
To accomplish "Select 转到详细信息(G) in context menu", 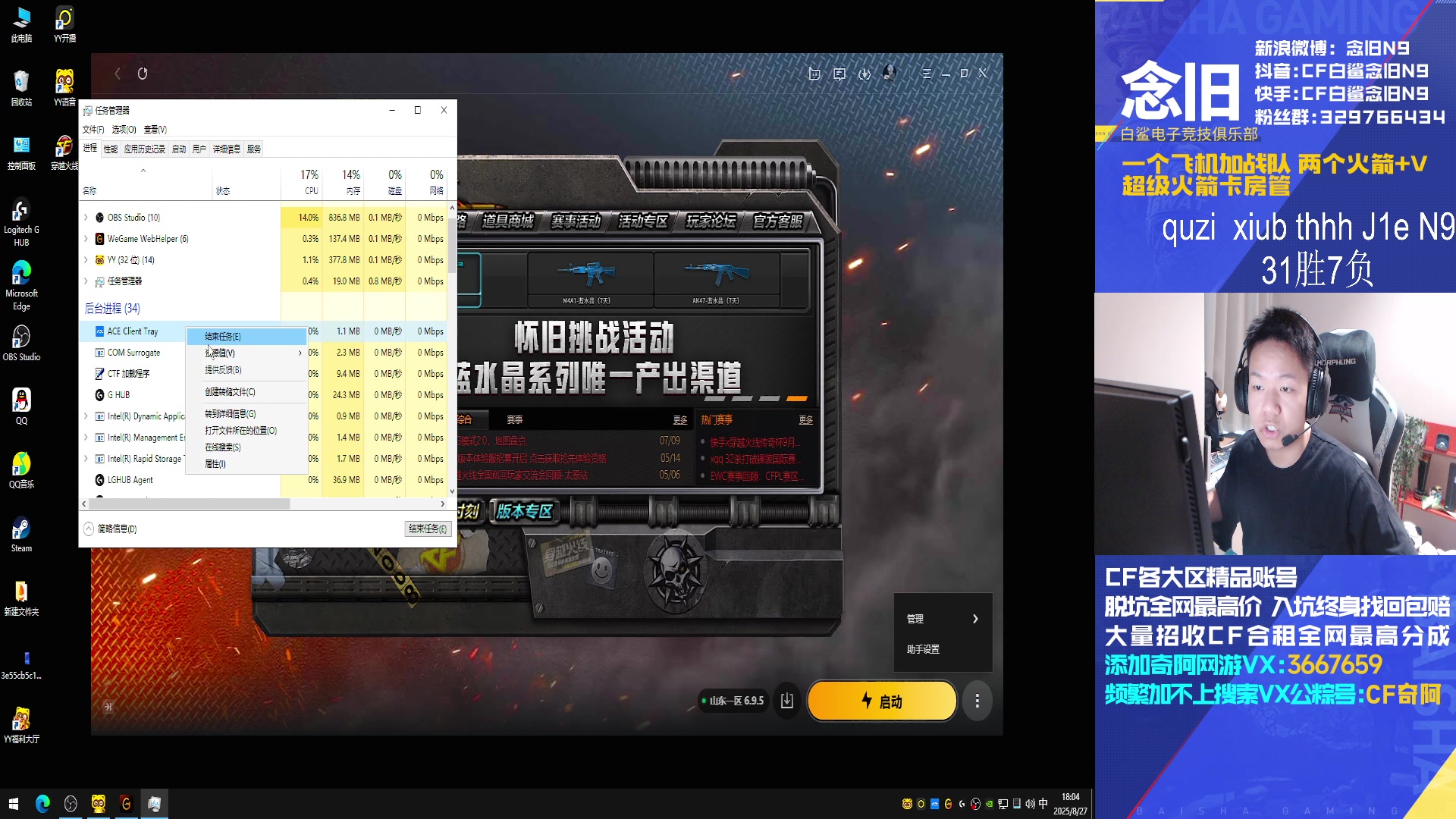I will (246, 414).
